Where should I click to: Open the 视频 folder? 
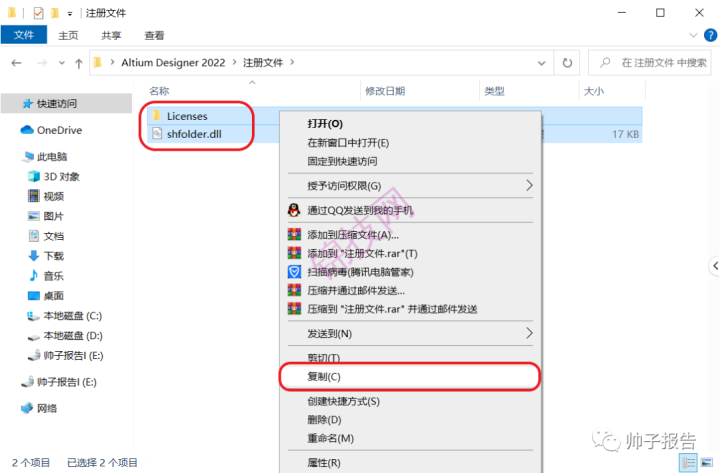pos(46,197)
